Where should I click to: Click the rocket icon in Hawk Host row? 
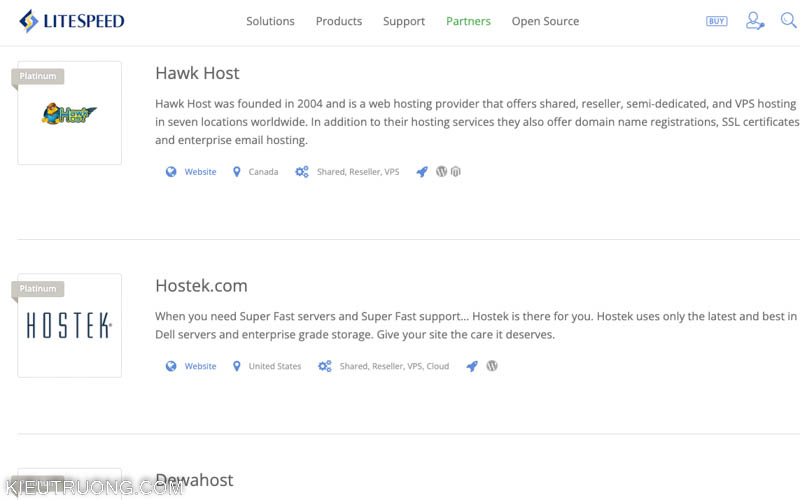pyautogui.click(x=422, y=172)
